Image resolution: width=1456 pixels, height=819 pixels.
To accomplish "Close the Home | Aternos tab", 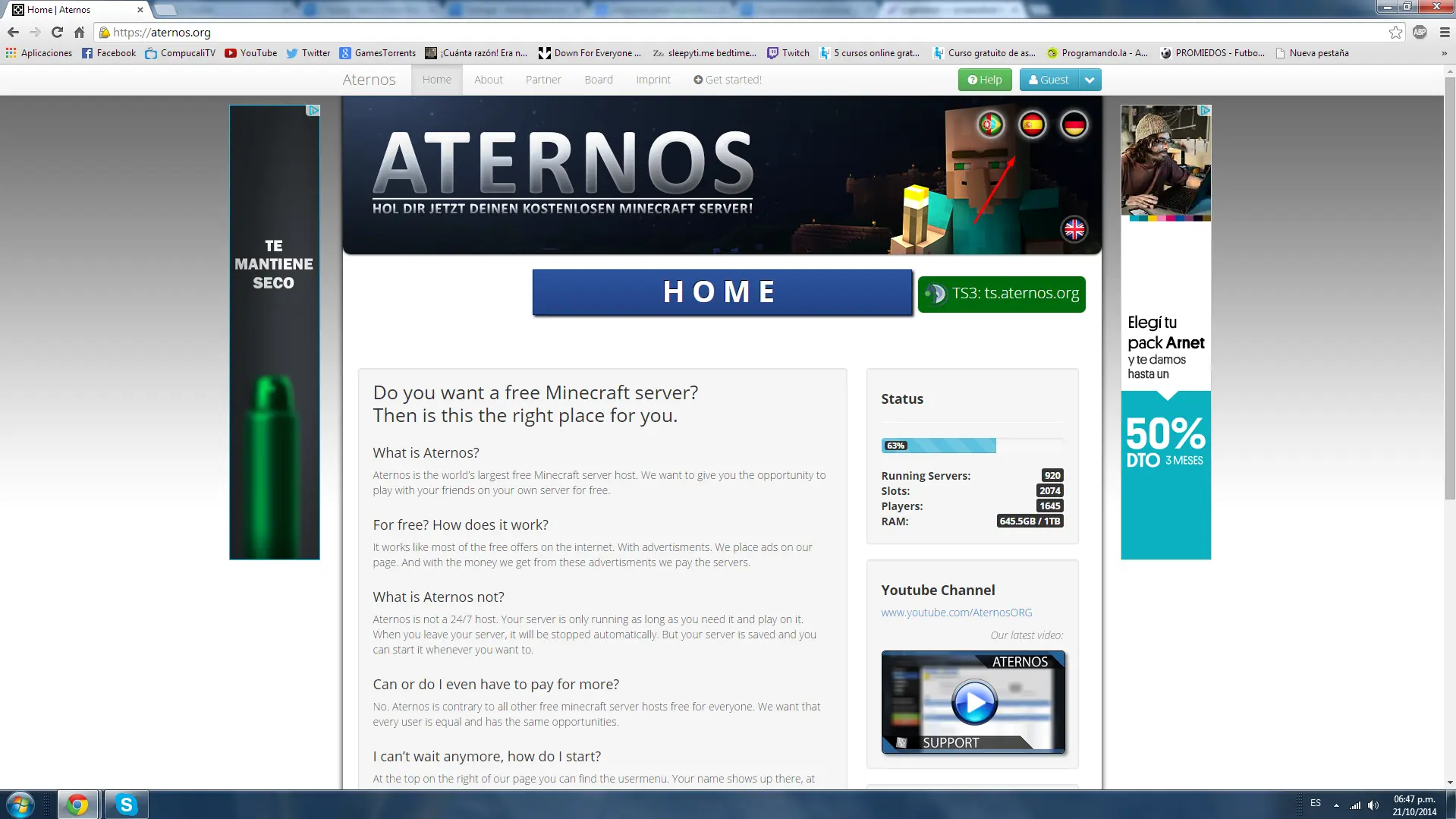I will coord(140,10).
